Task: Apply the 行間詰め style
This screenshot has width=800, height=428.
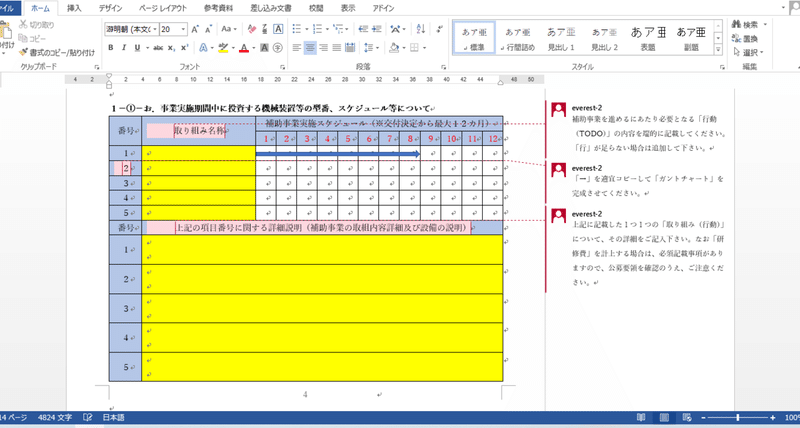Action: 517,38
